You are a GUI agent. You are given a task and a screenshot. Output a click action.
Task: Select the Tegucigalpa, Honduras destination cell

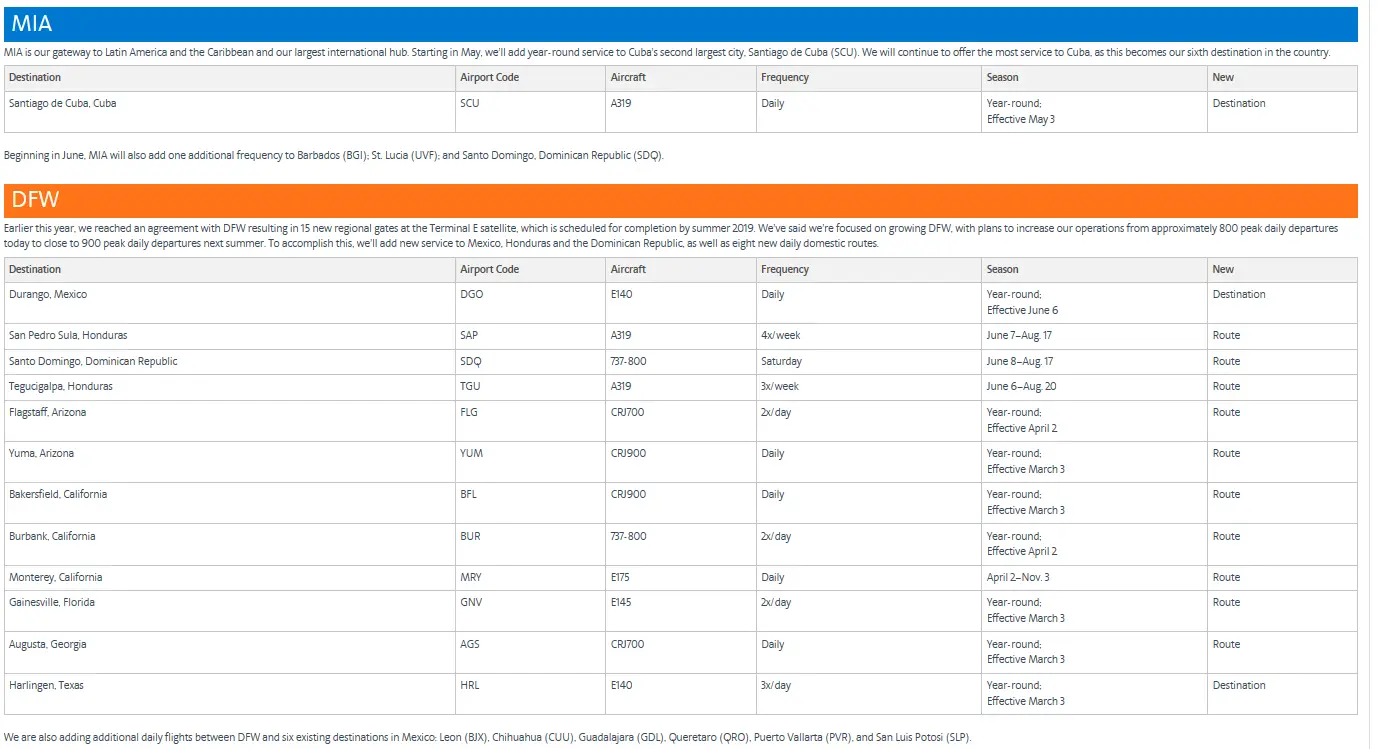coord(61,387)
